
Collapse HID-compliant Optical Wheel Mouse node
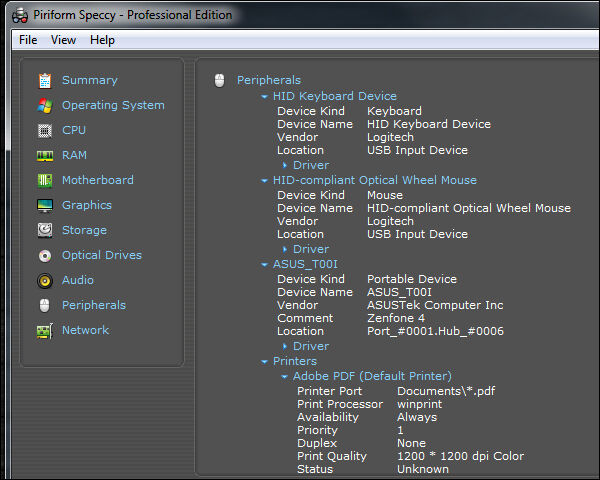coord(264,180)
